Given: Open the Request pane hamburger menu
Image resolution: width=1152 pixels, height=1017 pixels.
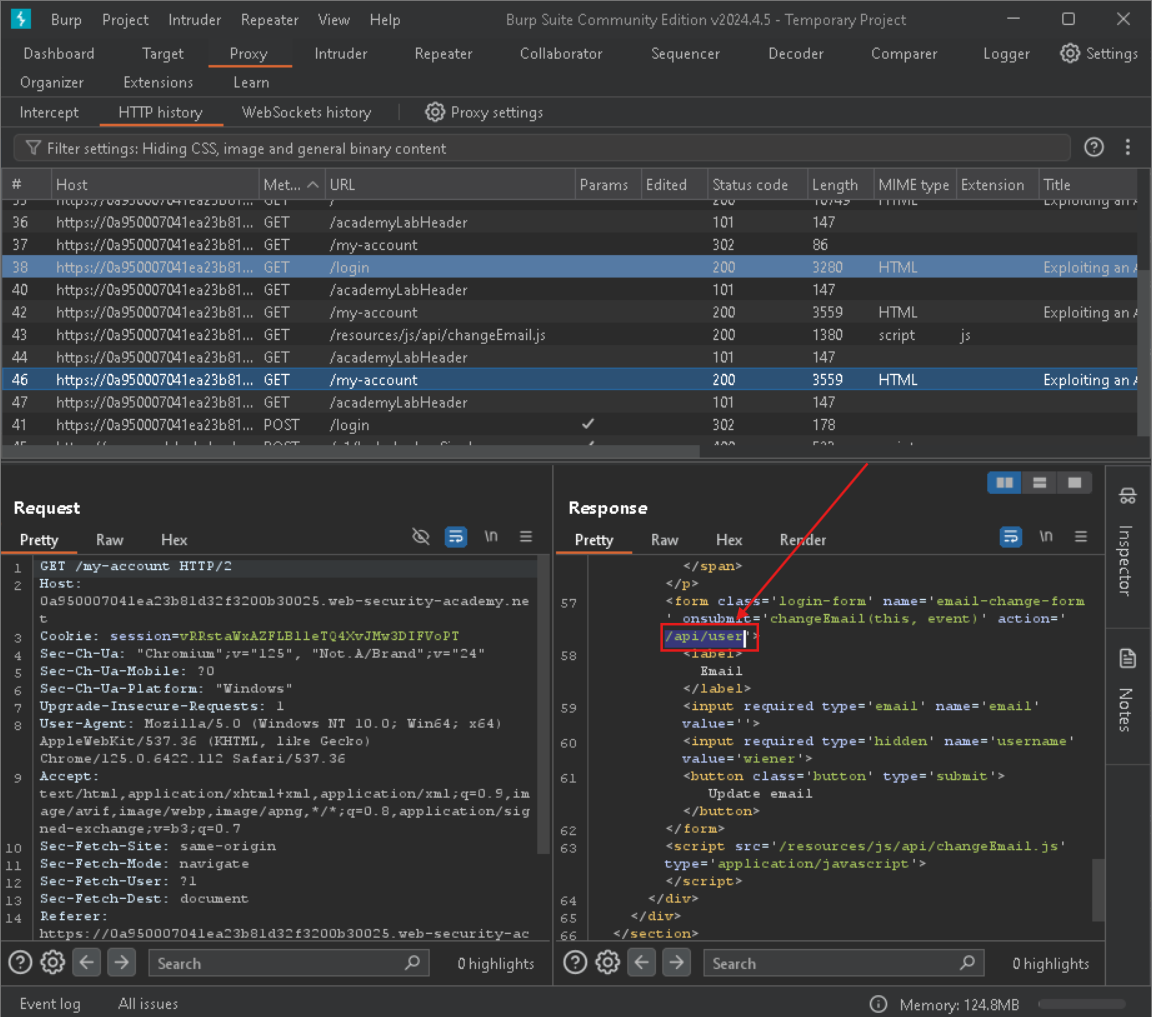Looking at the screenshot, I should click(x=526, y=537).
